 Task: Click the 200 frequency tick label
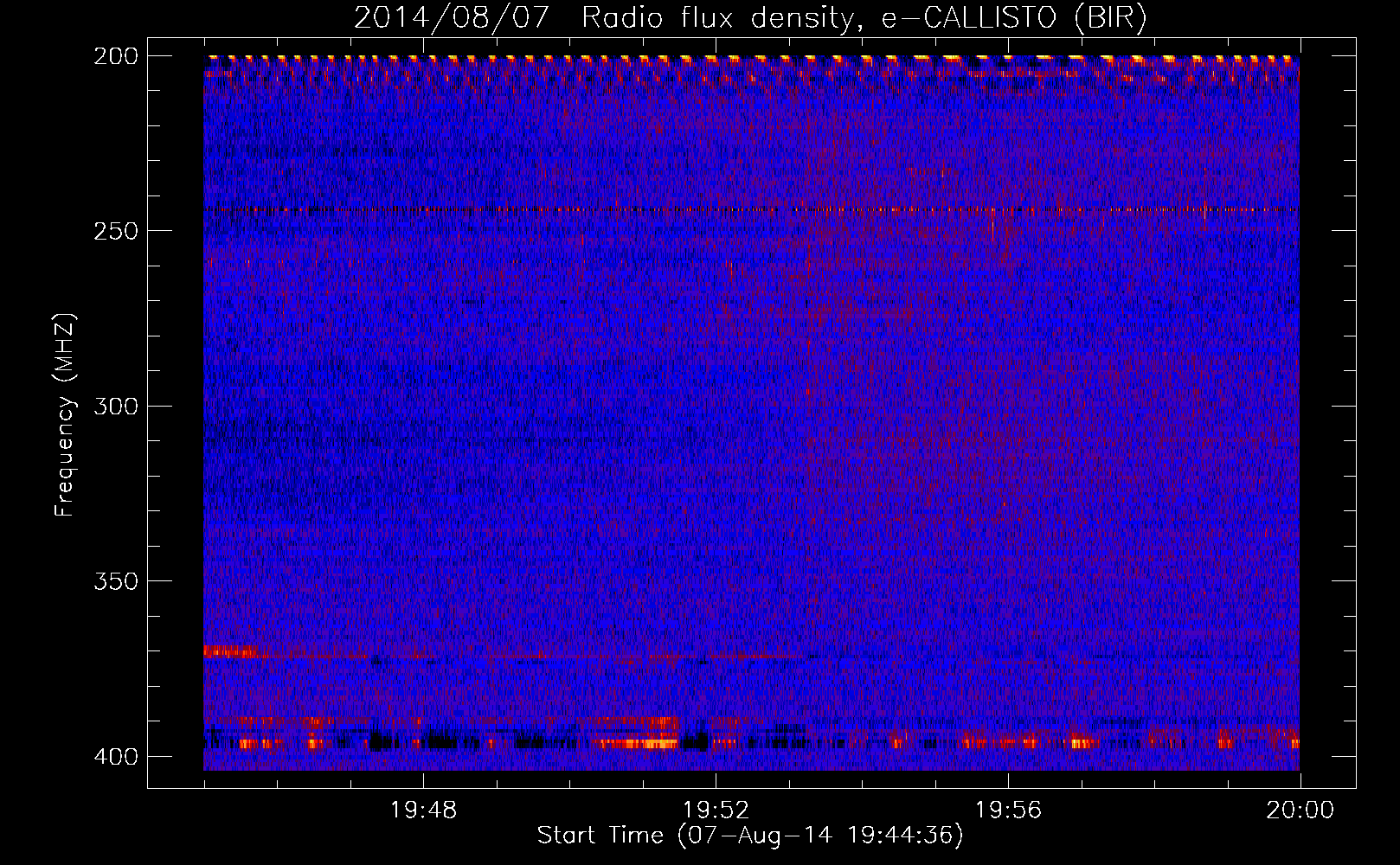point(116,56)
